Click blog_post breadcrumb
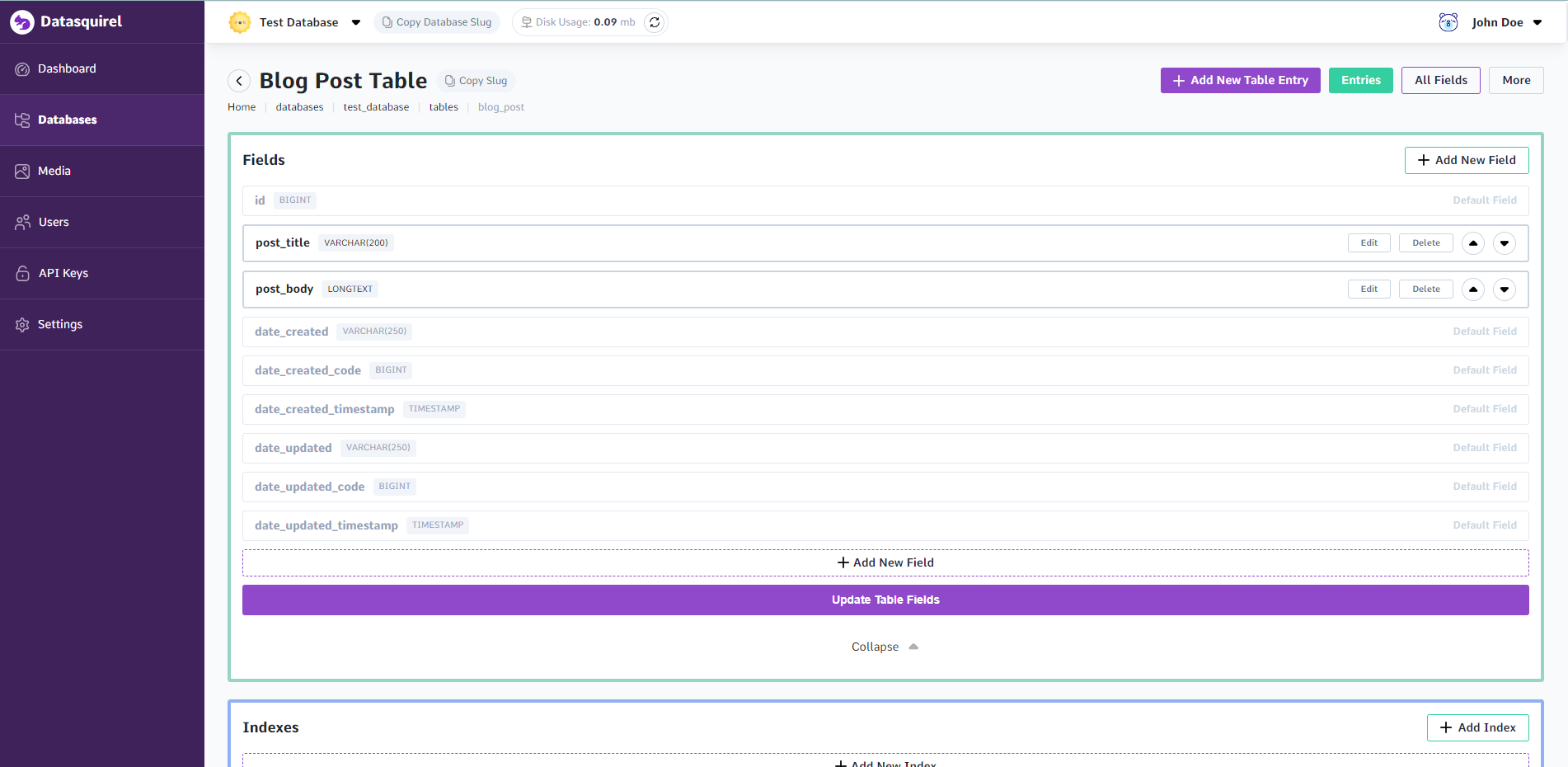The image size is (1568, 767). coord(501,107)
